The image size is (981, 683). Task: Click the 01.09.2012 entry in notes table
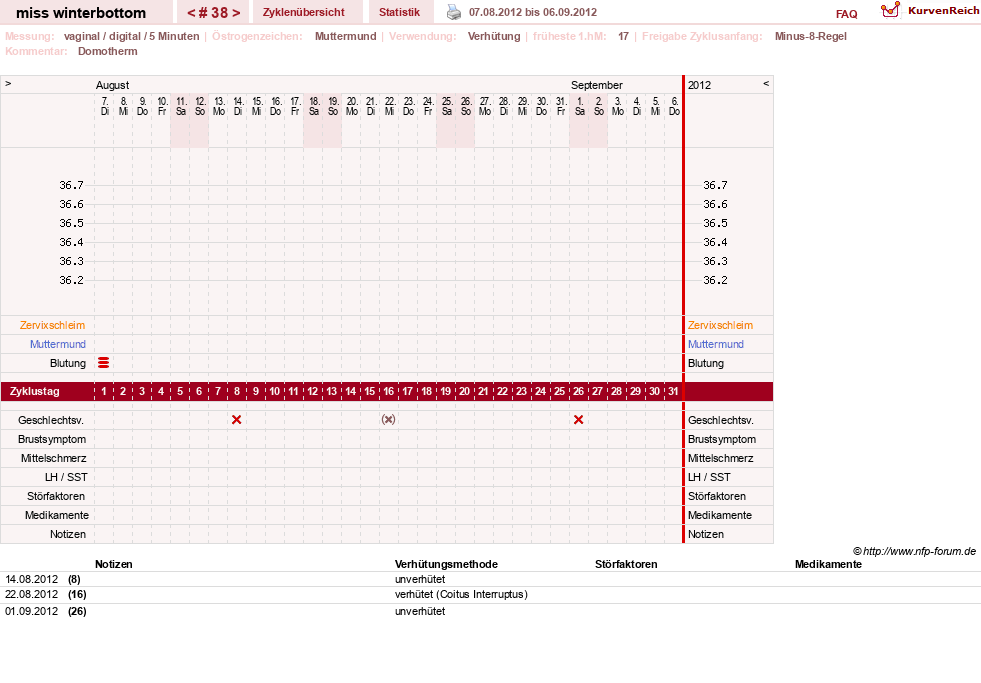pos(31,611)
